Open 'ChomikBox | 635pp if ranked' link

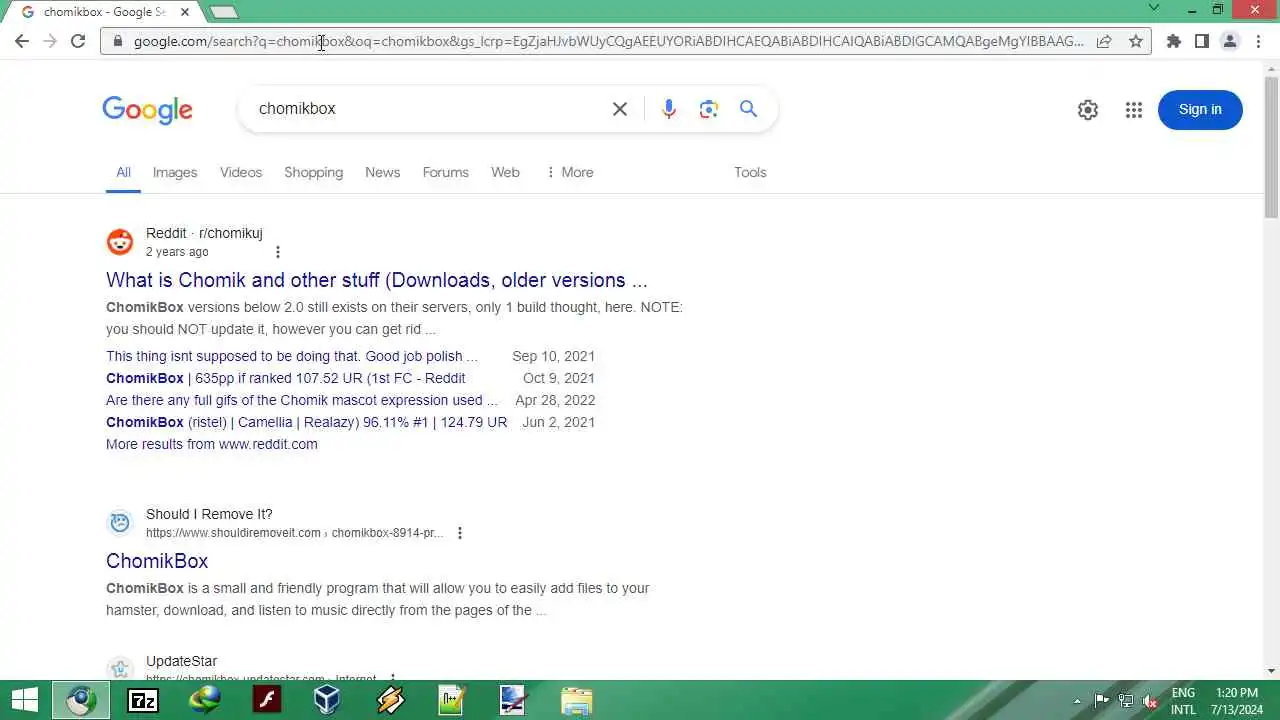click(x=285, y=378)
